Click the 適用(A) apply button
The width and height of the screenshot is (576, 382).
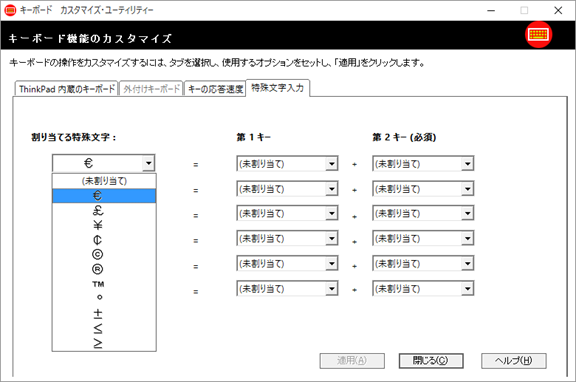352,361
